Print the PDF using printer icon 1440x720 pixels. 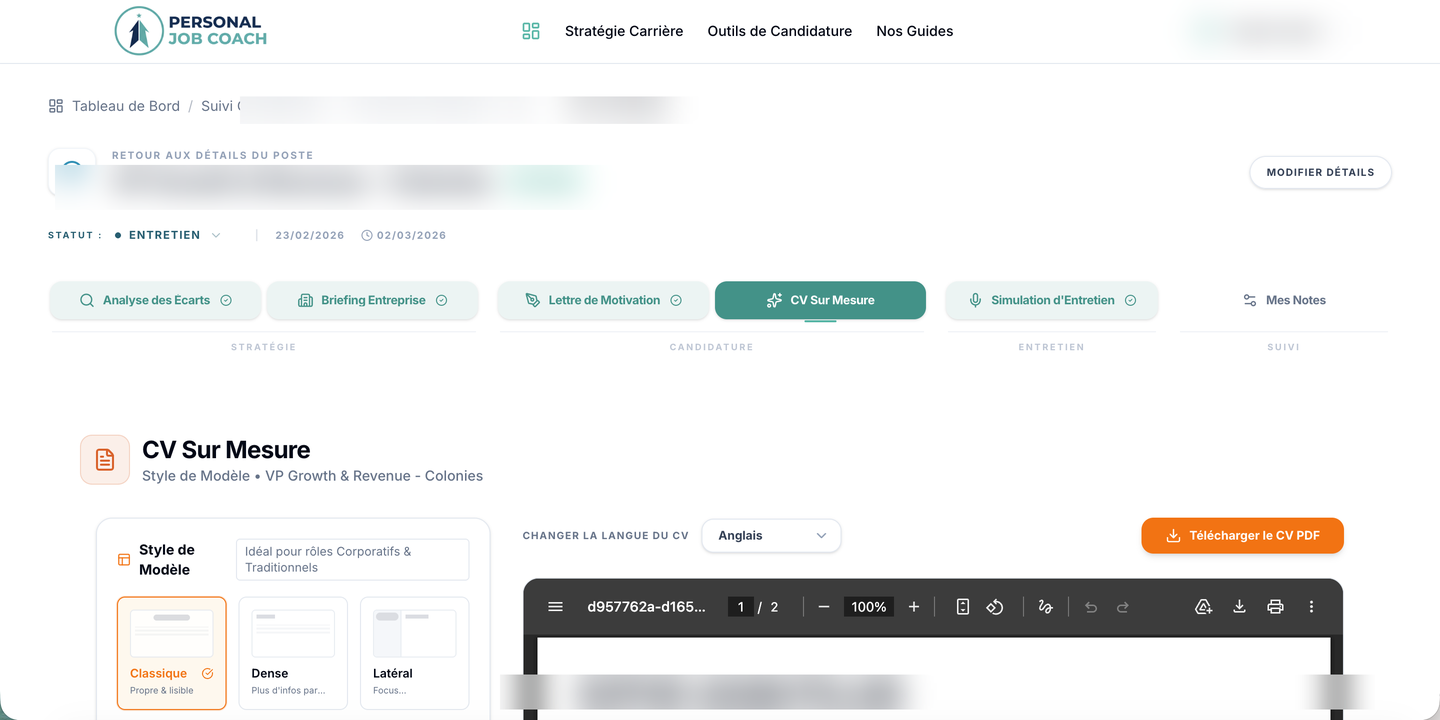coord(1275,607)
